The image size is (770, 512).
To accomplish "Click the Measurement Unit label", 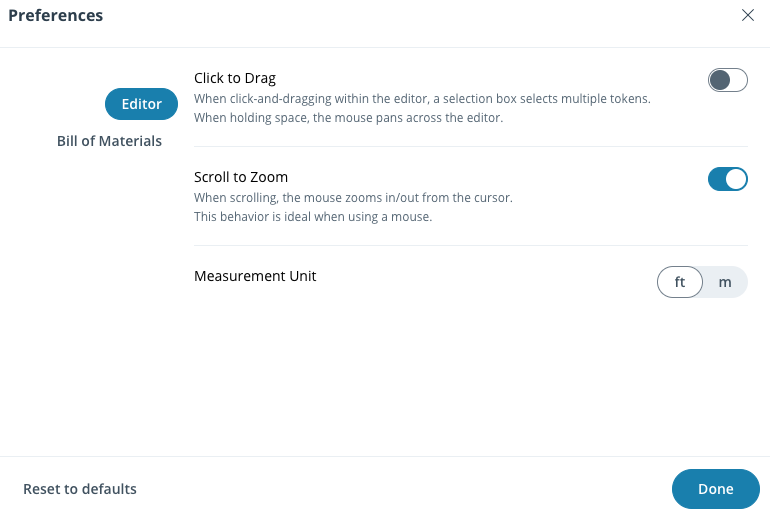I will 255,276.
